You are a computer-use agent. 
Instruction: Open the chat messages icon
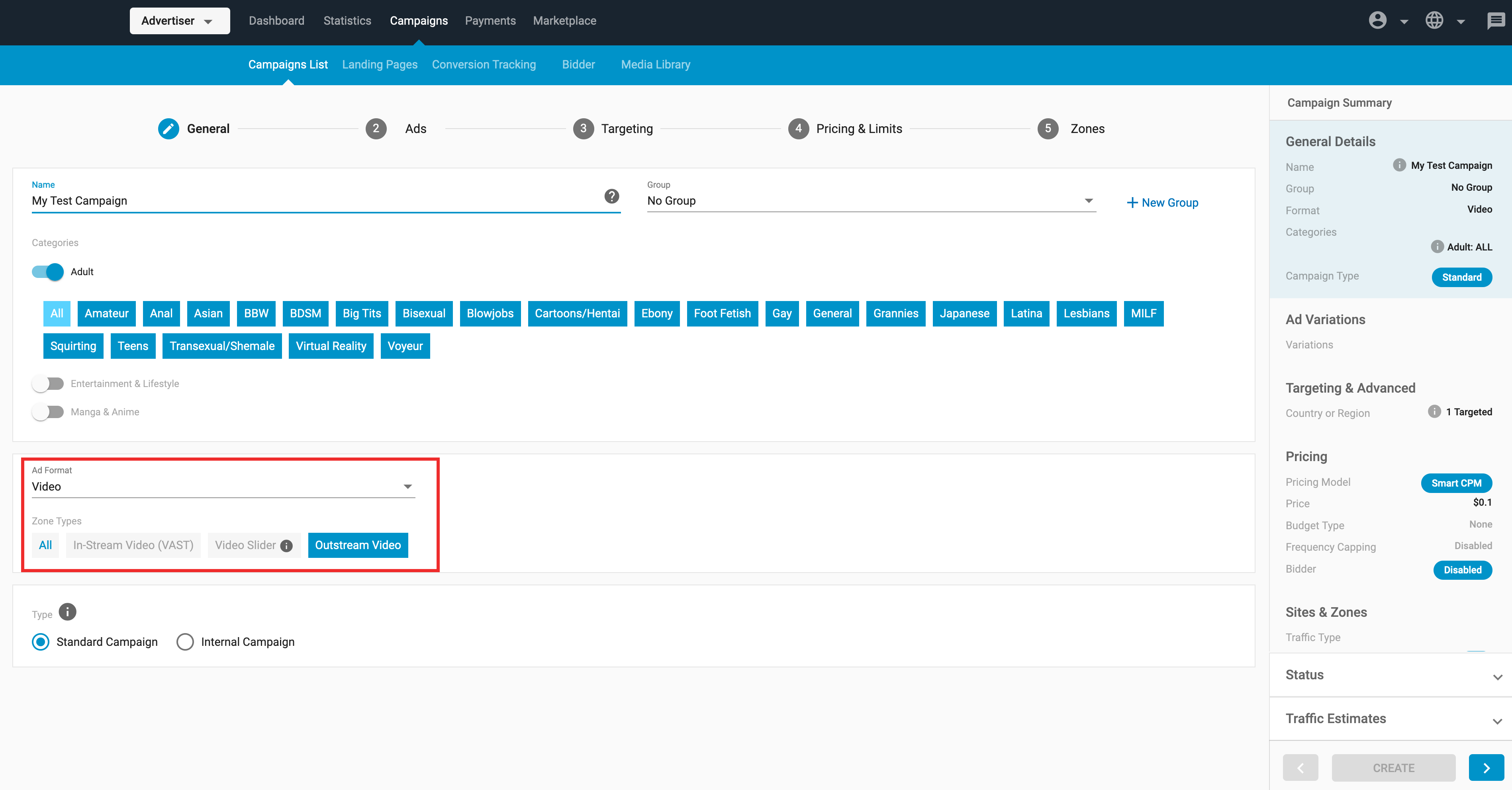pos(1495,21)
